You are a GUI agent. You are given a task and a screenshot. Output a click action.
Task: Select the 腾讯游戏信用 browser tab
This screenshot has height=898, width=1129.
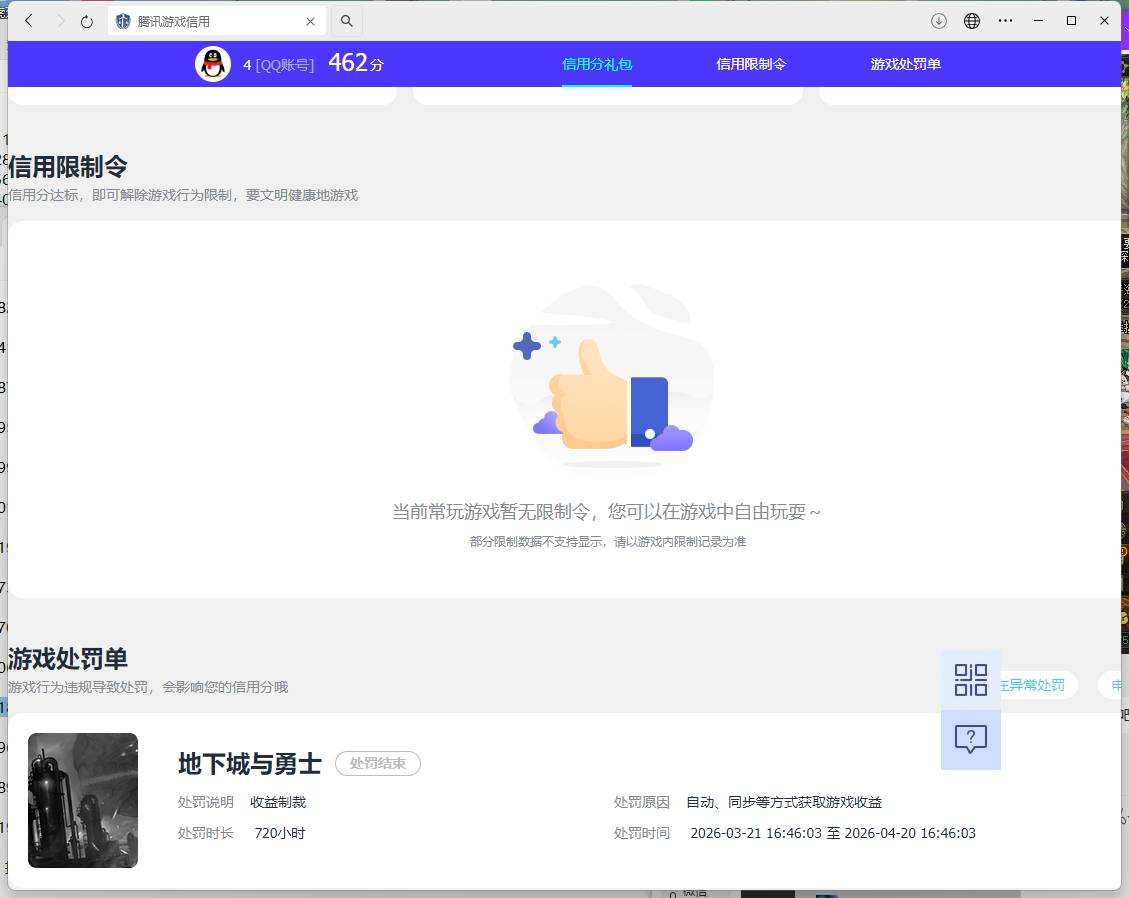[216, 22]
